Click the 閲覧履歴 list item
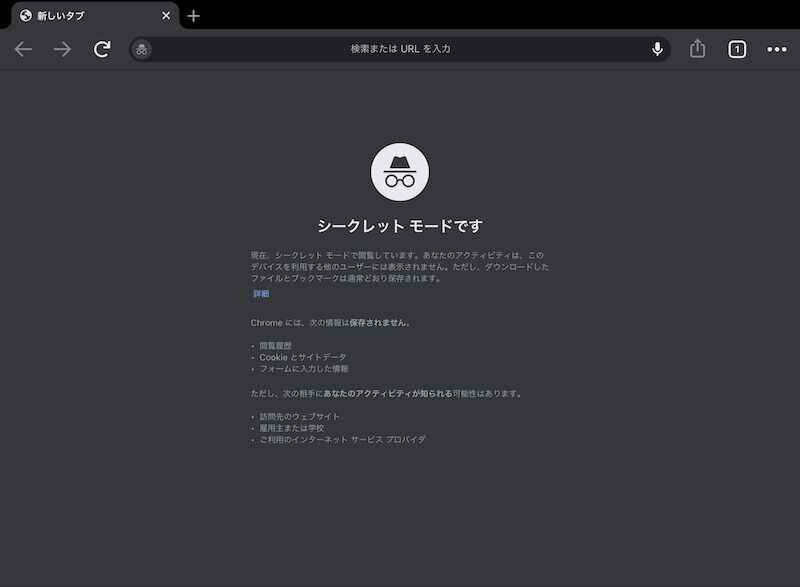 click(x=276, y=346)
